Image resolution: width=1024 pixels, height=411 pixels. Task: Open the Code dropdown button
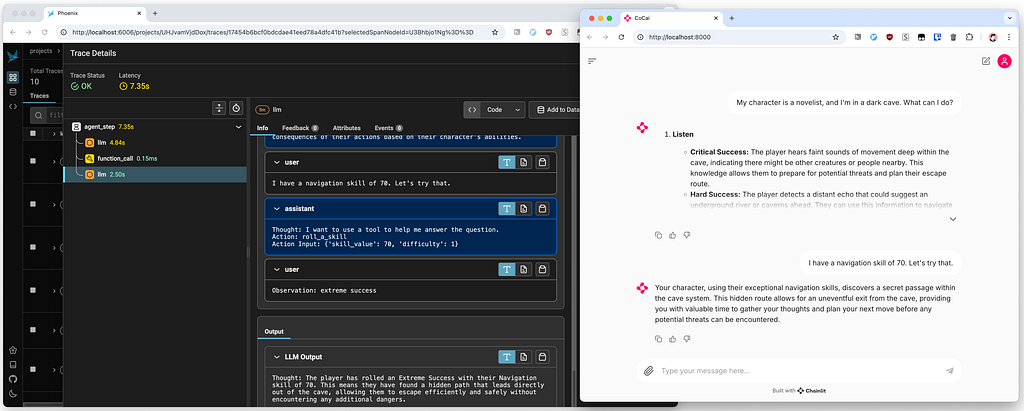tap(494, 110)
